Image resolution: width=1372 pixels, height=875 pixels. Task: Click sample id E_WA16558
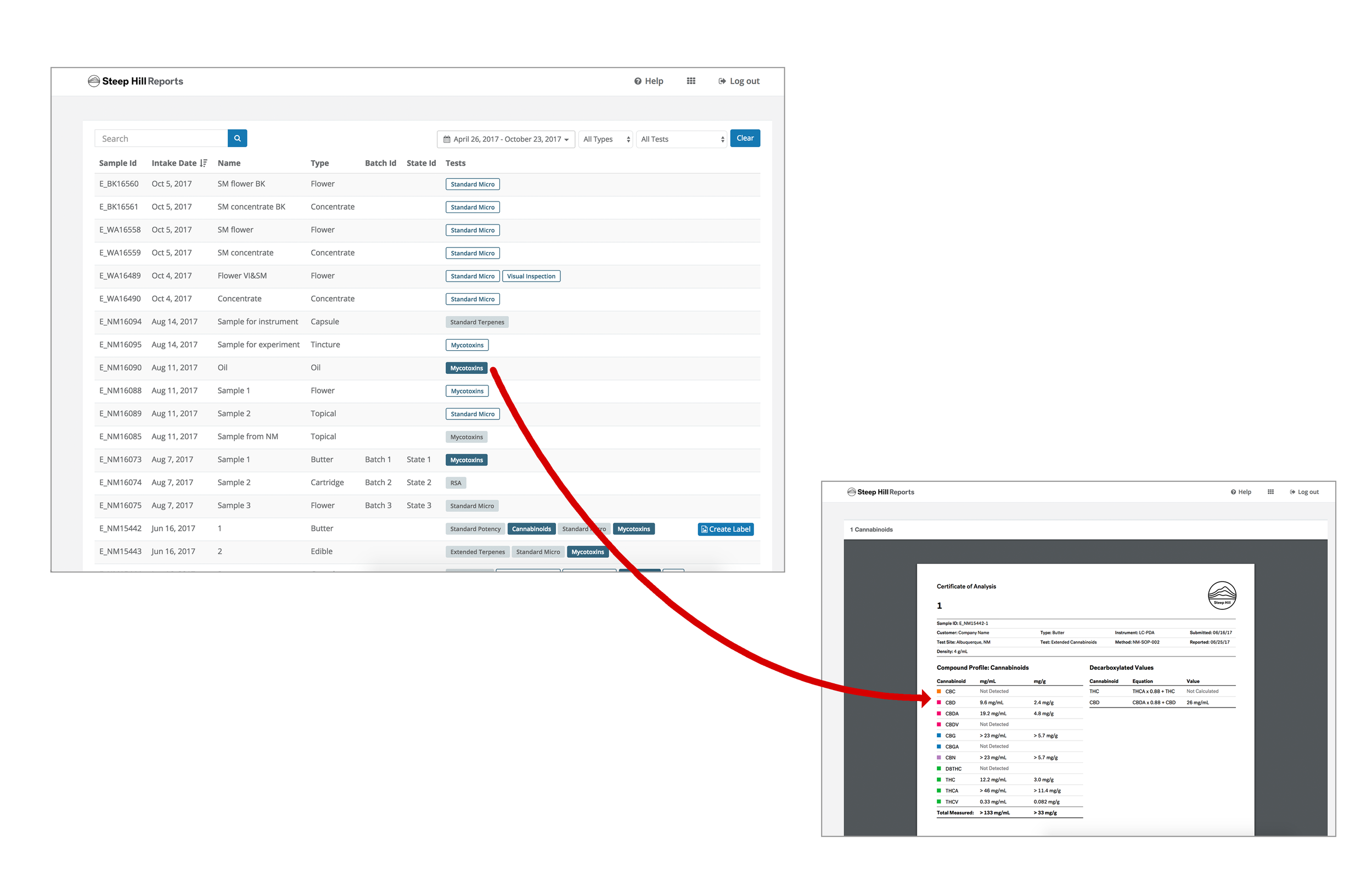[120, 229]
